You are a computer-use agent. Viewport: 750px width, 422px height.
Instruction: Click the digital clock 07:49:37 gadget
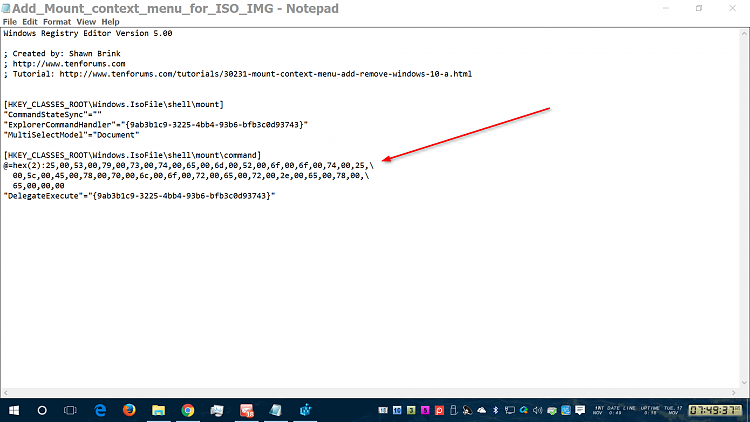(x=715, y=411)
